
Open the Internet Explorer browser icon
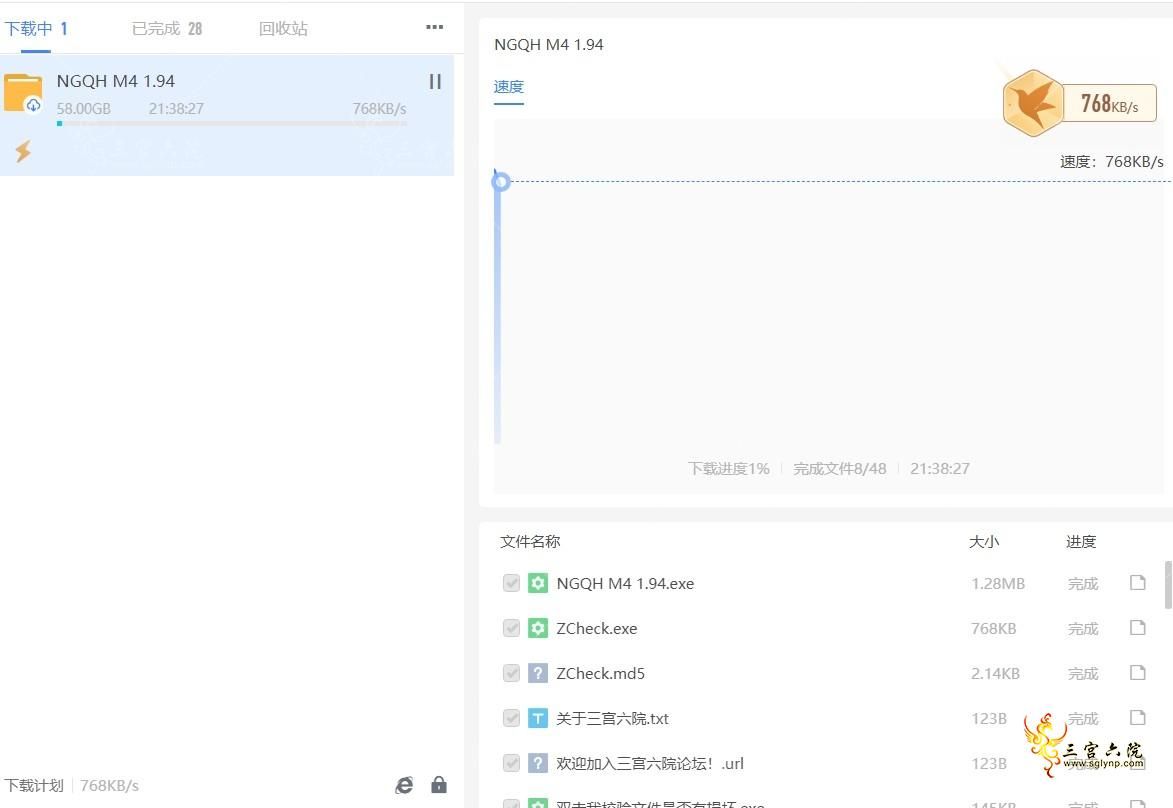[404, 785]
